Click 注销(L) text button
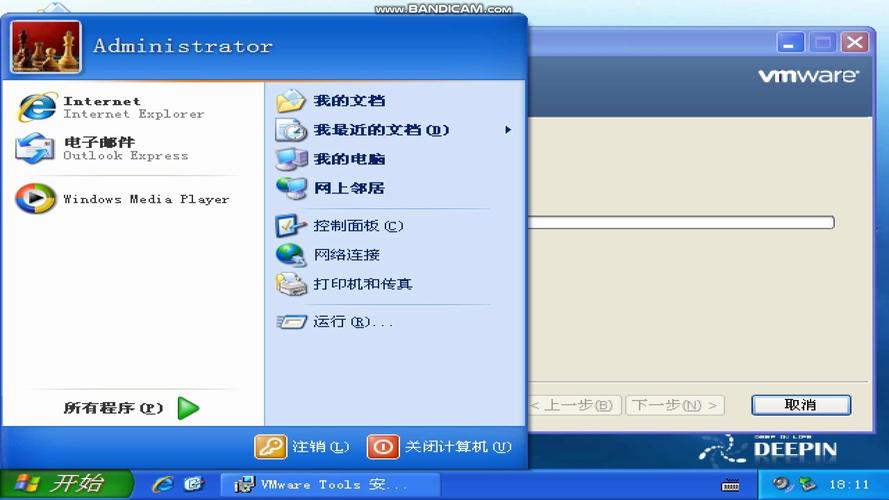The image size is (889, 500). pyautogui.click(x=321, y=447)
